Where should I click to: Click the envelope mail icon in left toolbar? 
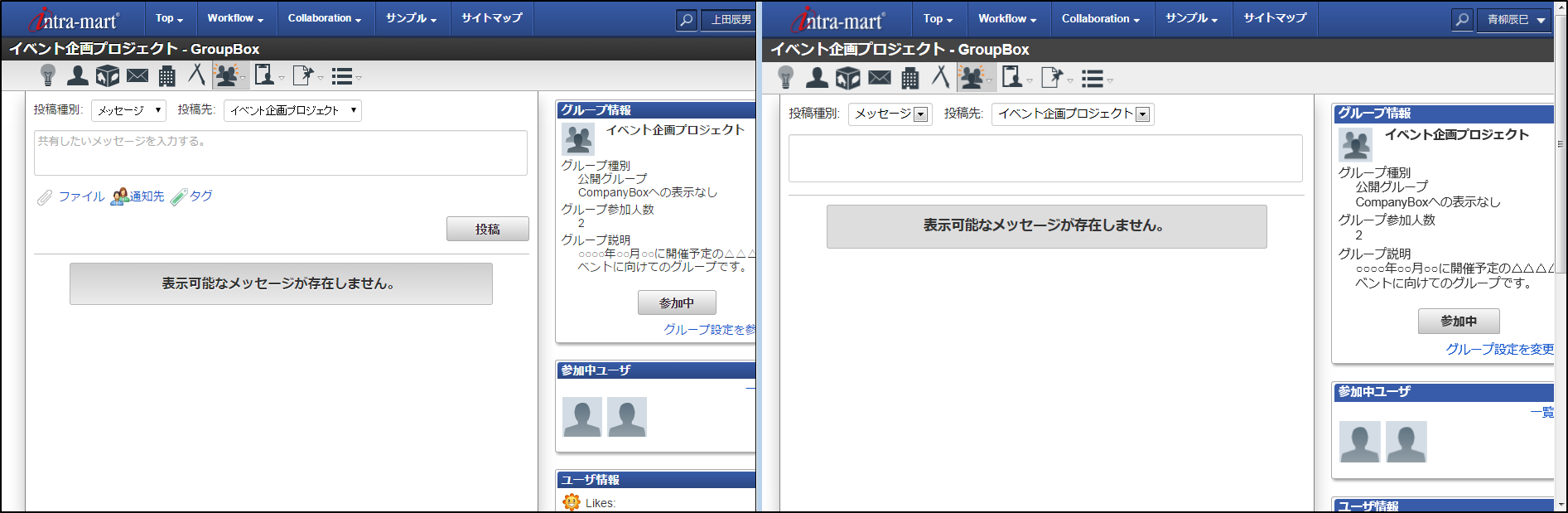tap(138, 76)
